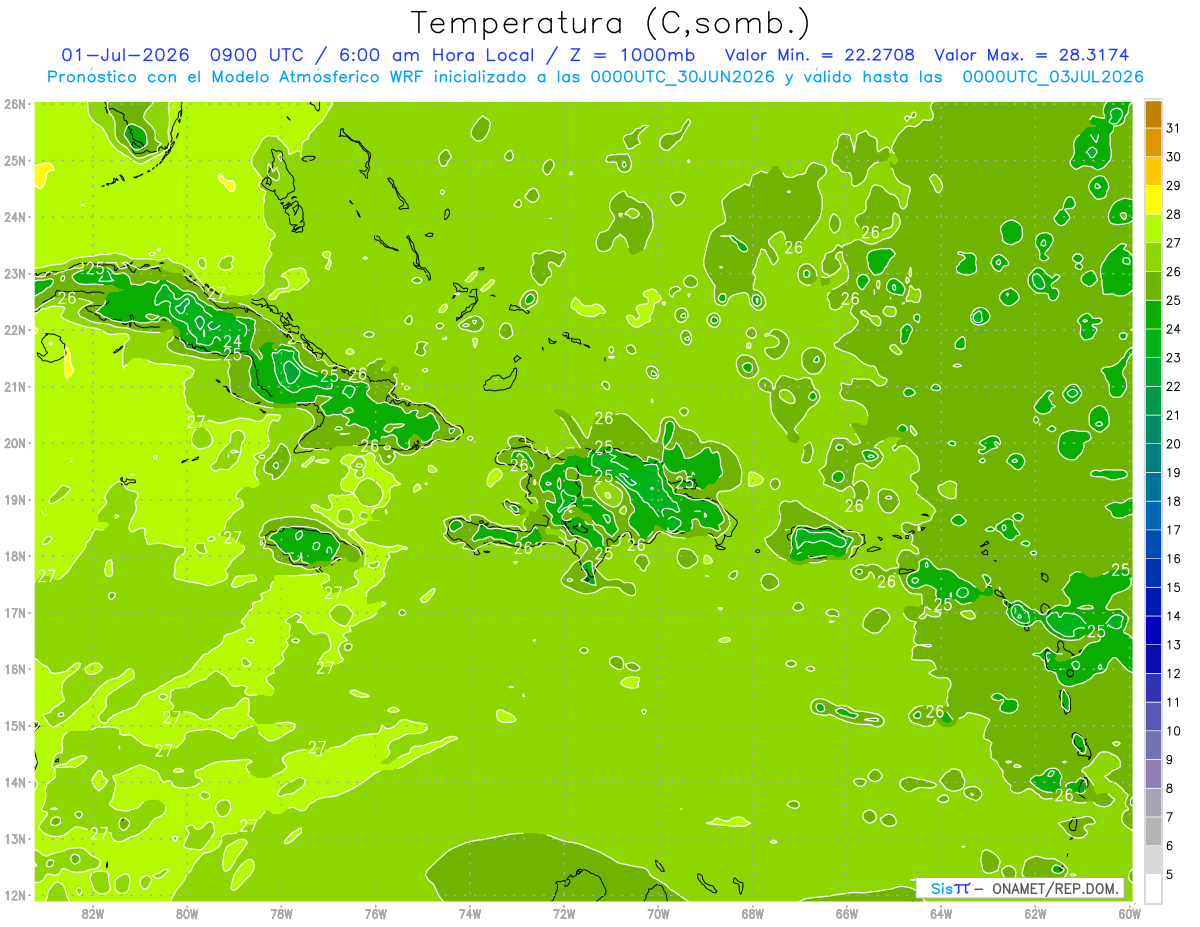This screenshot has width=1200, height=927.
Task: Click the gray legend band between 6 and 7
Action: coord(1153,831)
